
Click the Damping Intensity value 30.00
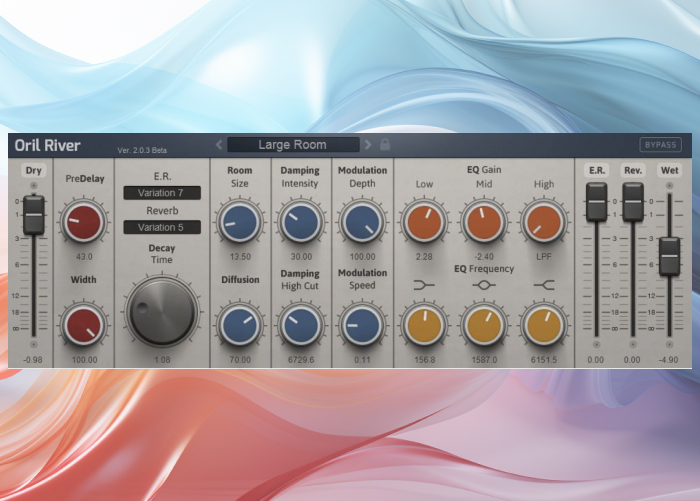pos(301,257)
